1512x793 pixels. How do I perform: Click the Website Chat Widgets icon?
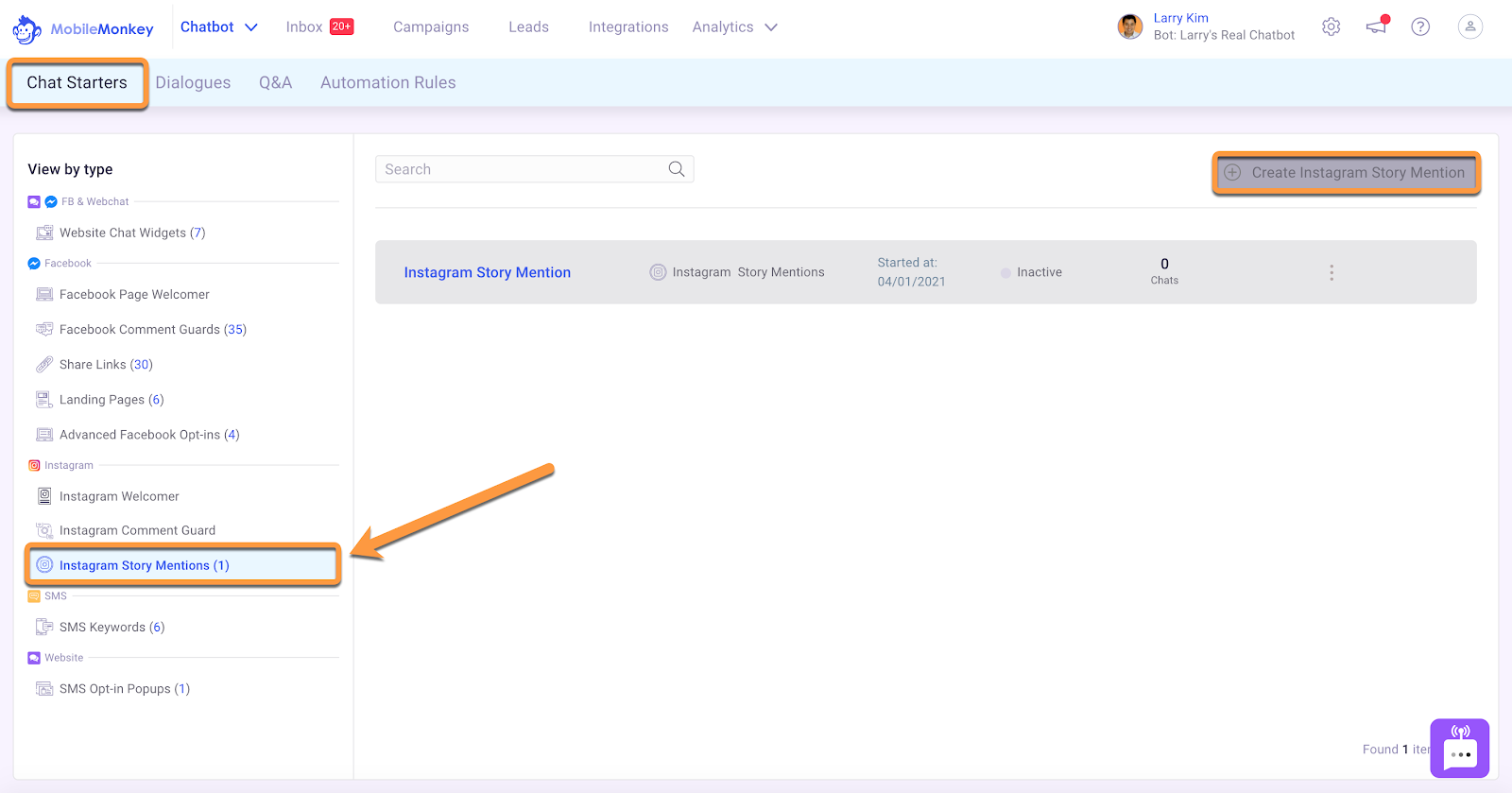44,233
